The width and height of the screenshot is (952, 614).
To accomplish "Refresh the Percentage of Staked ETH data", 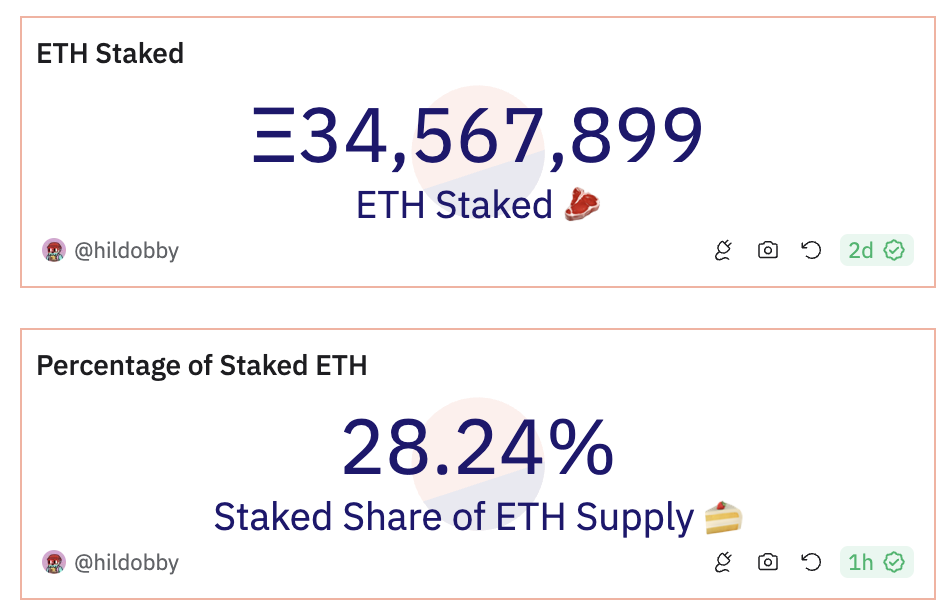I will pos(812,563).
